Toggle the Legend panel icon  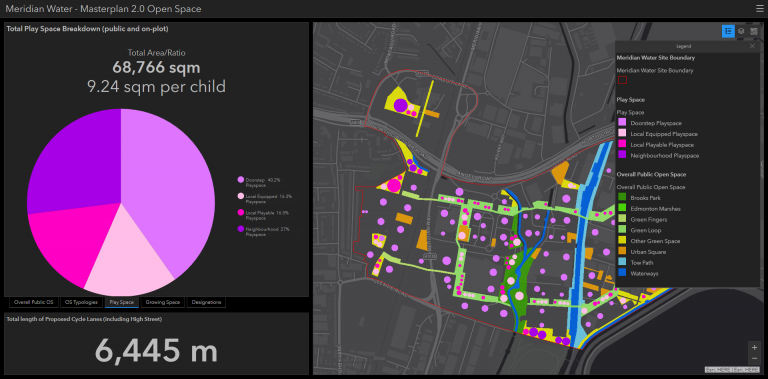(728, 31)
